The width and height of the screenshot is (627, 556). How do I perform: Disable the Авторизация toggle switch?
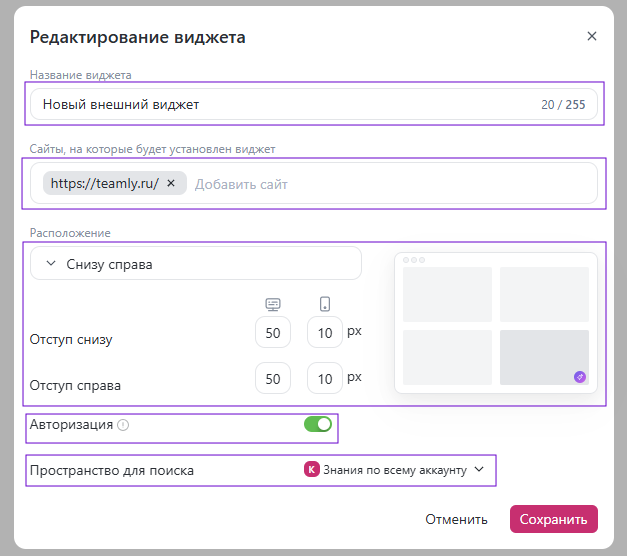pyautogui.click(x=317, y=424)
